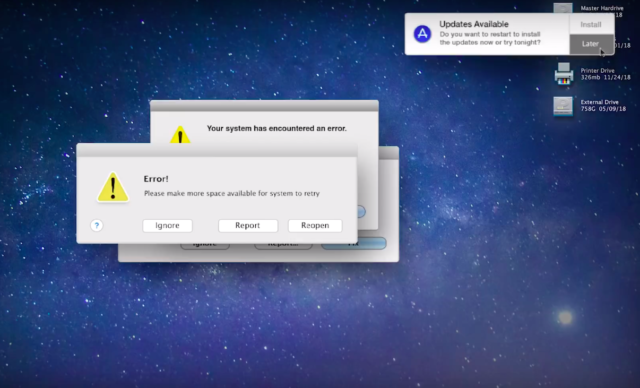Choose Later in the Updates Available notification
Screen dimensions: 640x388
coord(591,44)
